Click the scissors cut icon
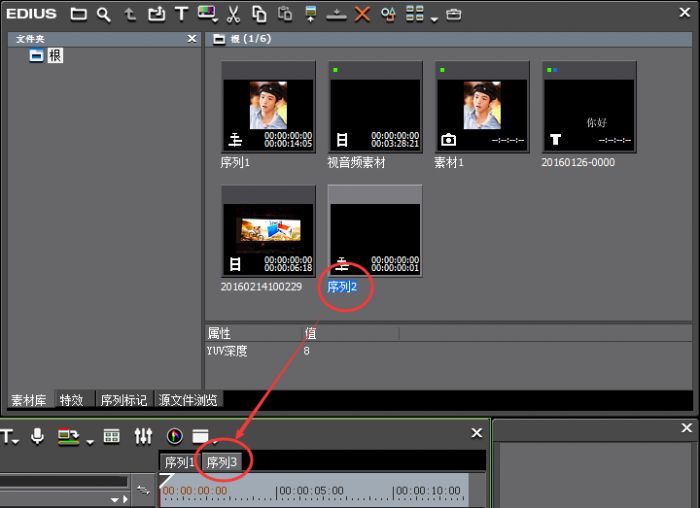 pyautogui.click(x=233, y=14)
